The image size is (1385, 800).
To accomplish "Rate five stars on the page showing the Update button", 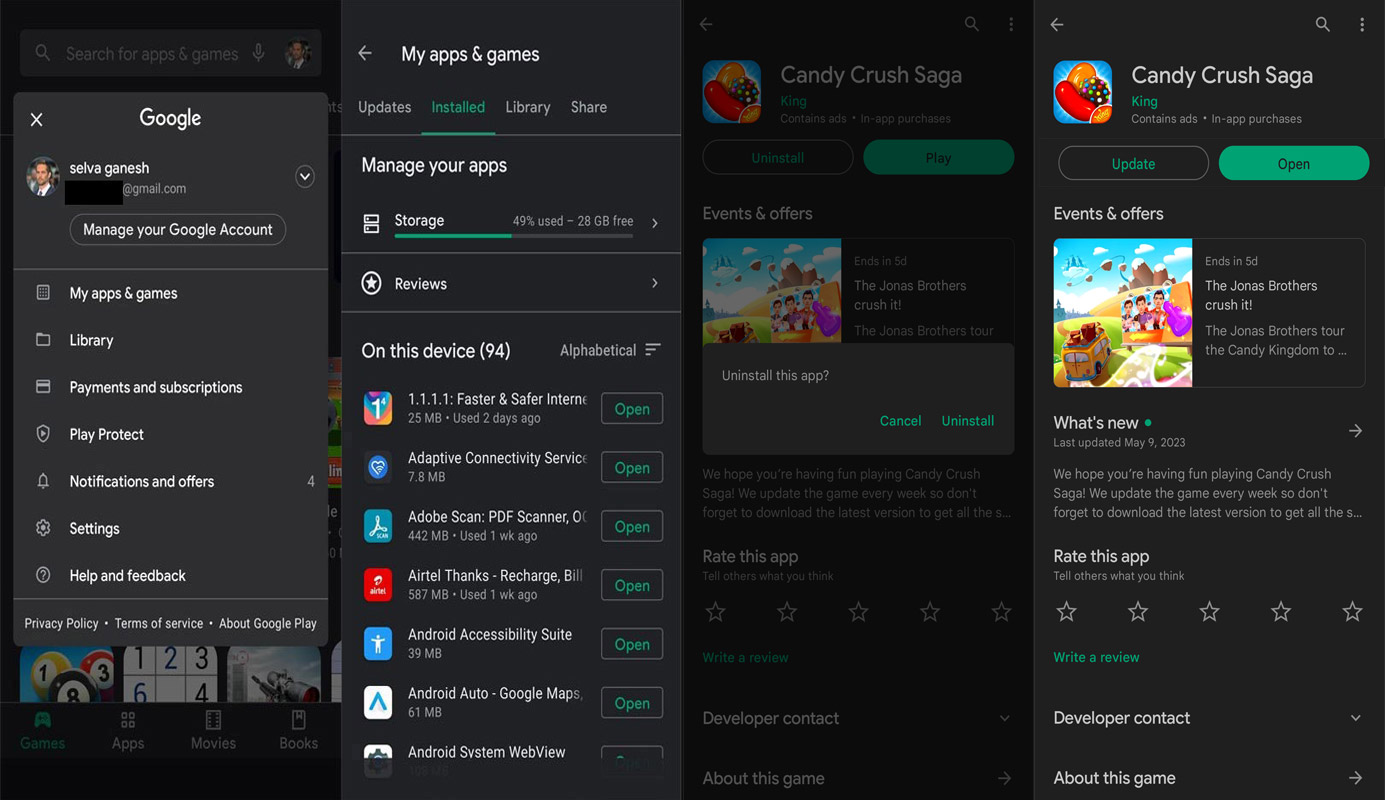I will click(x=1352, y=611).
